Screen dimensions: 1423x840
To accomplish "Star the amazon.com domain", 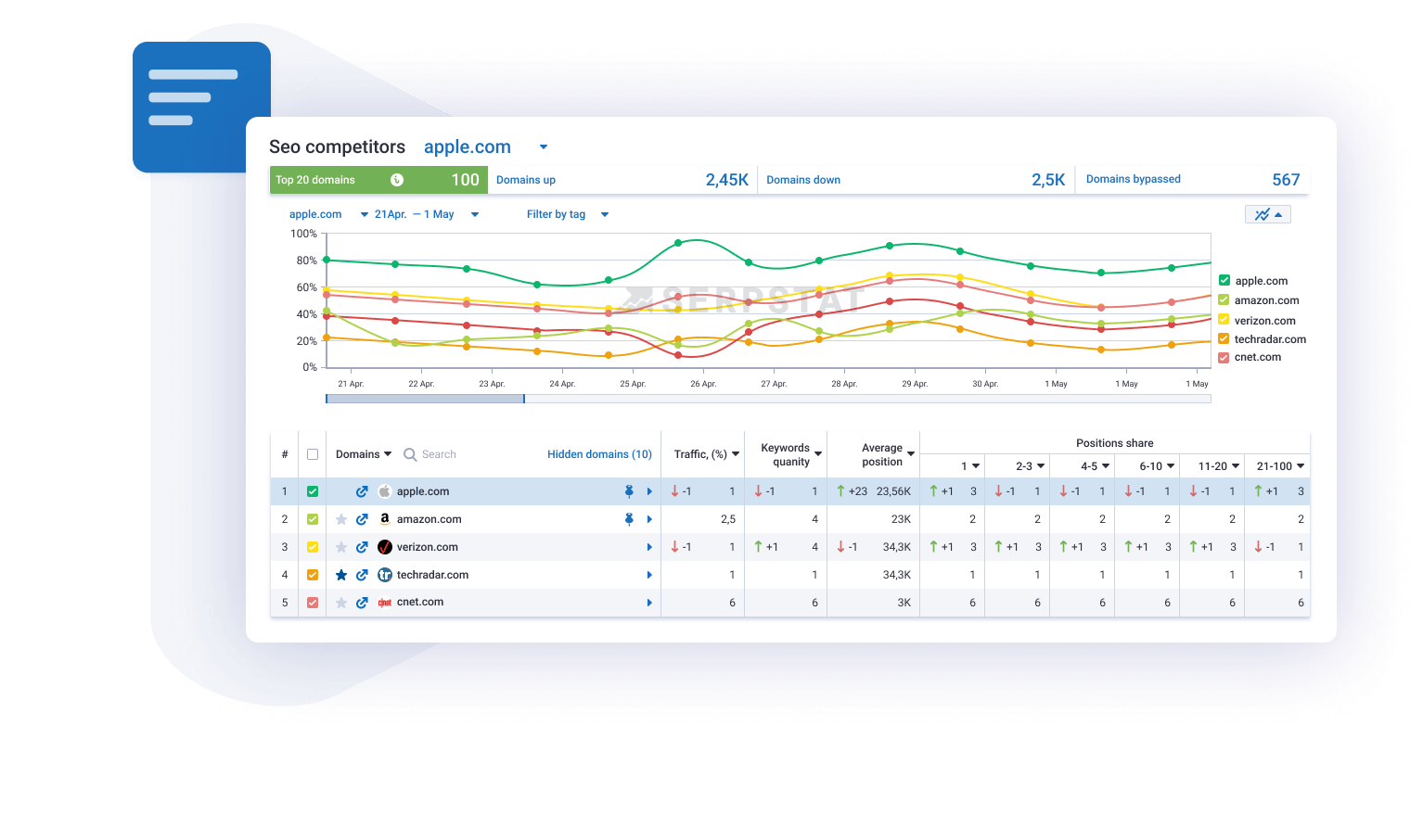I will point(341,519).
